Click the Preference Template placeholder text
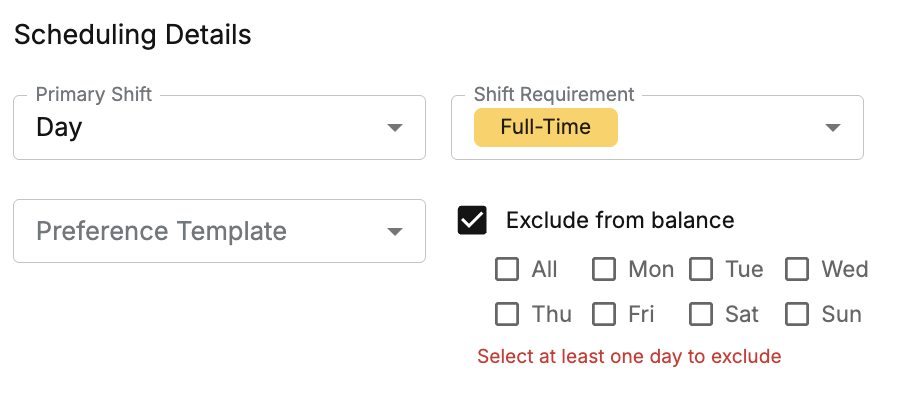This screenshot has width=900, height=412. (x=161, y=231)
